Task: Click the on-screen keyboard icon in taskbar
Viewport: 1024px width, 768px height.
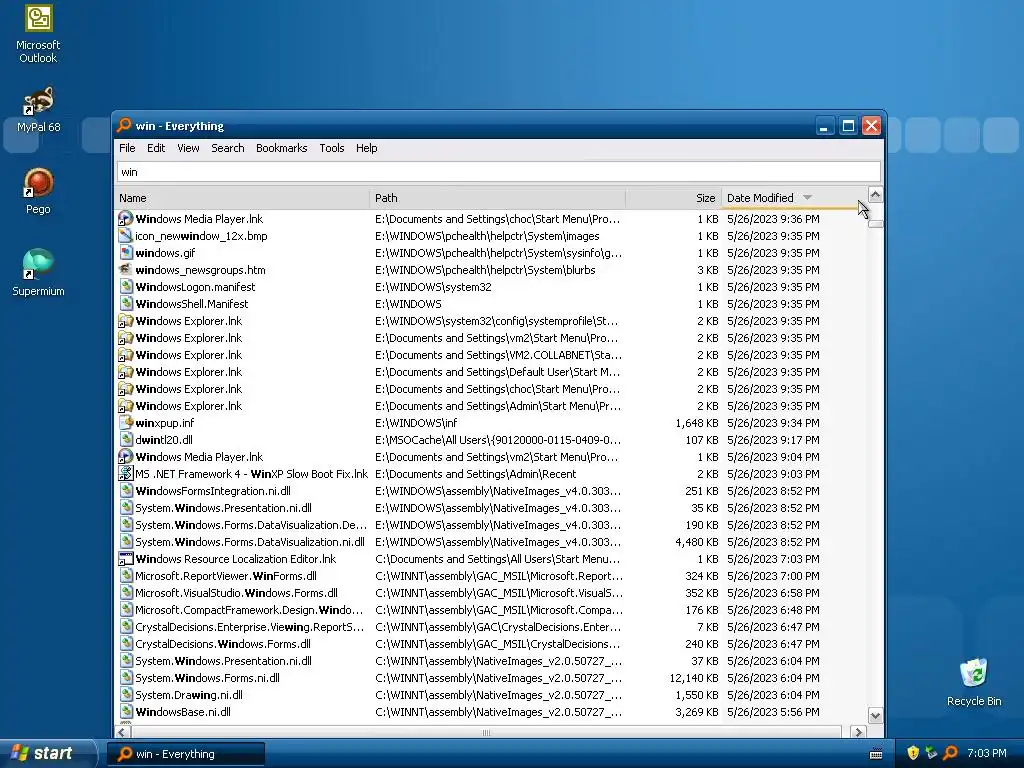Action: click(x=876, y=754)
